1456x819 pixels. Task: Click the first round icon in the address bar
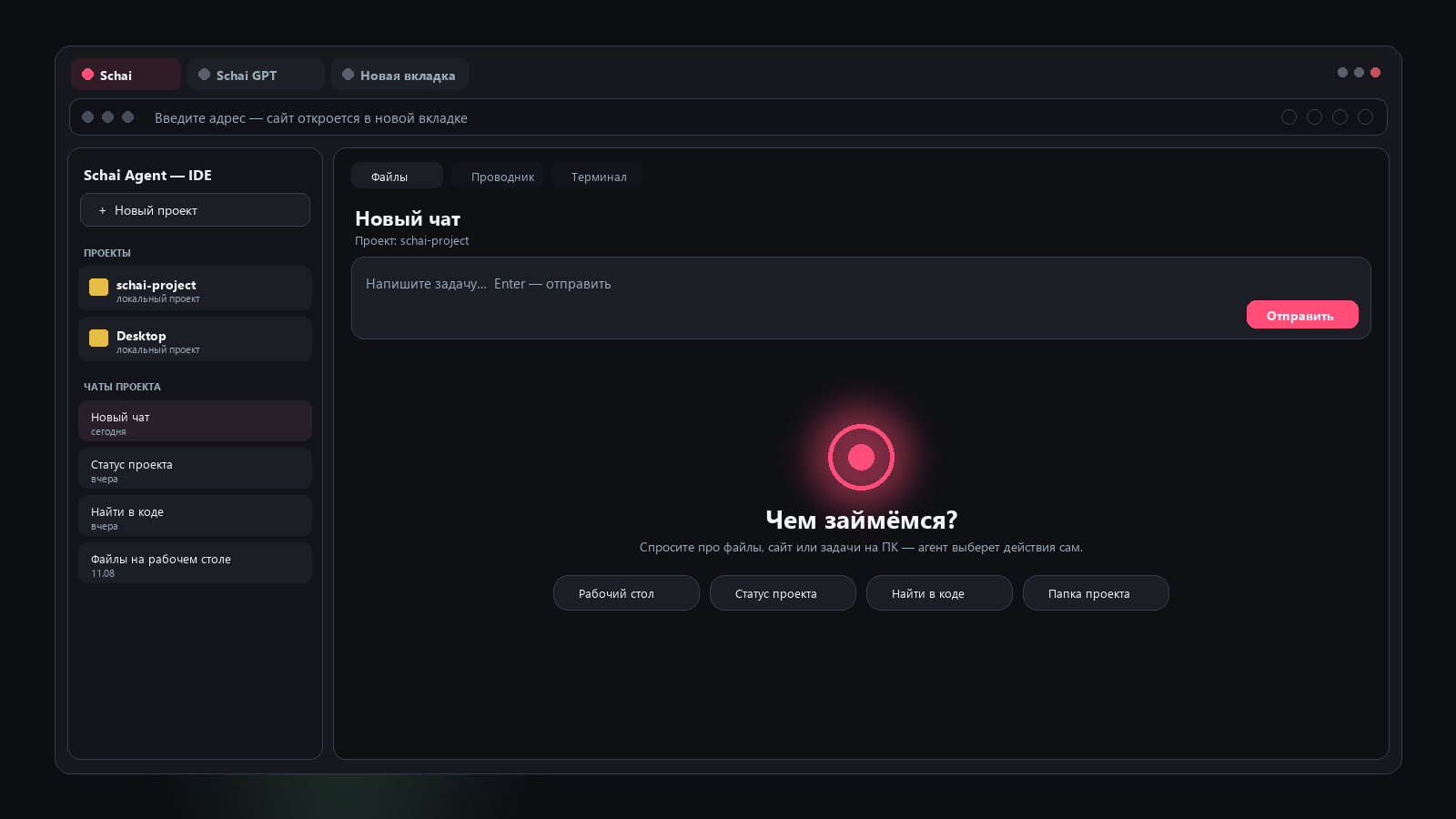(1289, 116)
